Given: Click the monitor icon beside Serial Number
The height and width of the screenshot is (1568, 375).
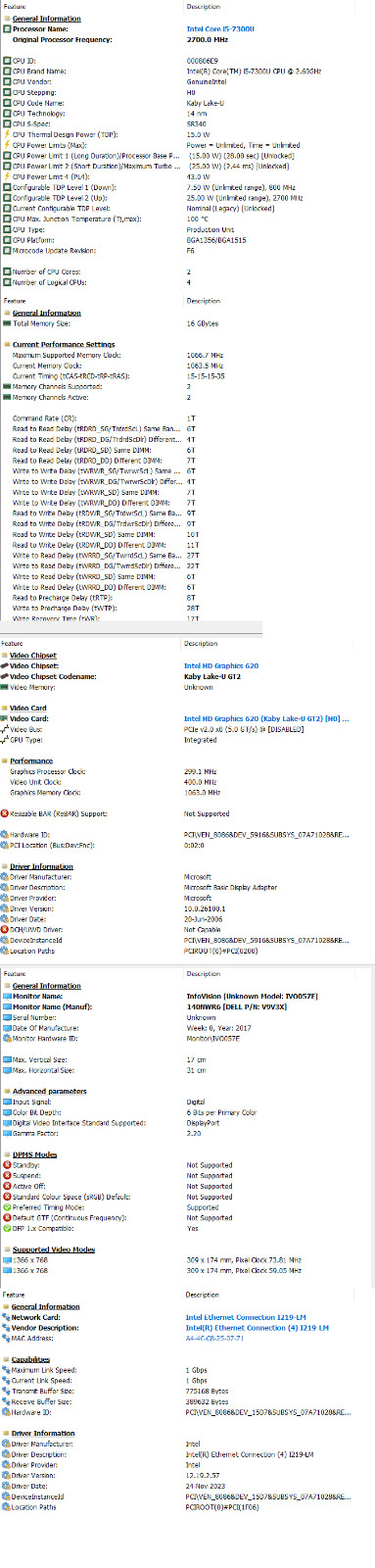Looking at the screenshot, I should (x=6, y=1017).
